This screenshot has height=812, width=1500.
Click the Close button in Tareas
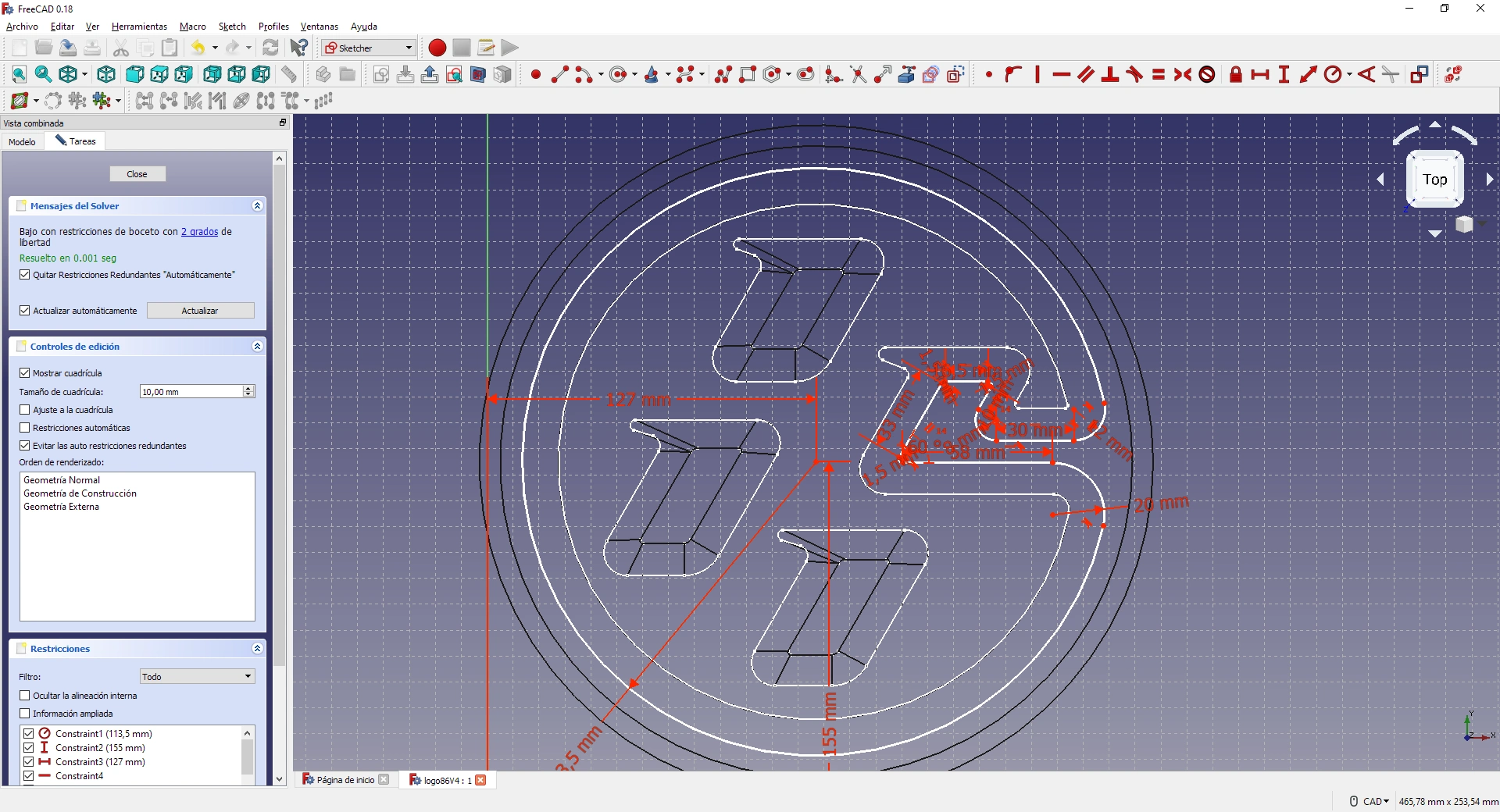(x=137, y=174)
